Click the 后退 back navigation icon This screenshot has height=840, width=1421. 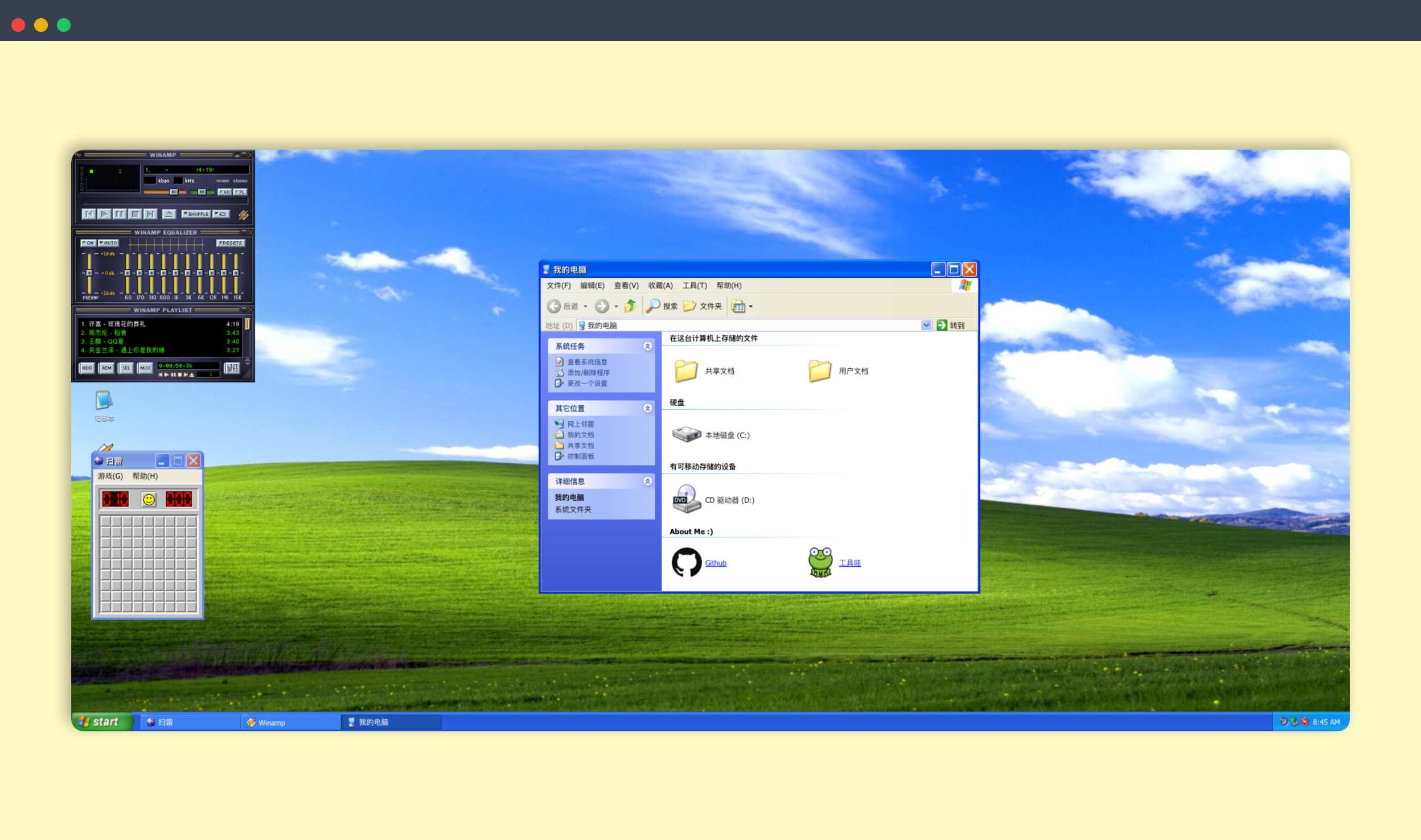[556, 306]
